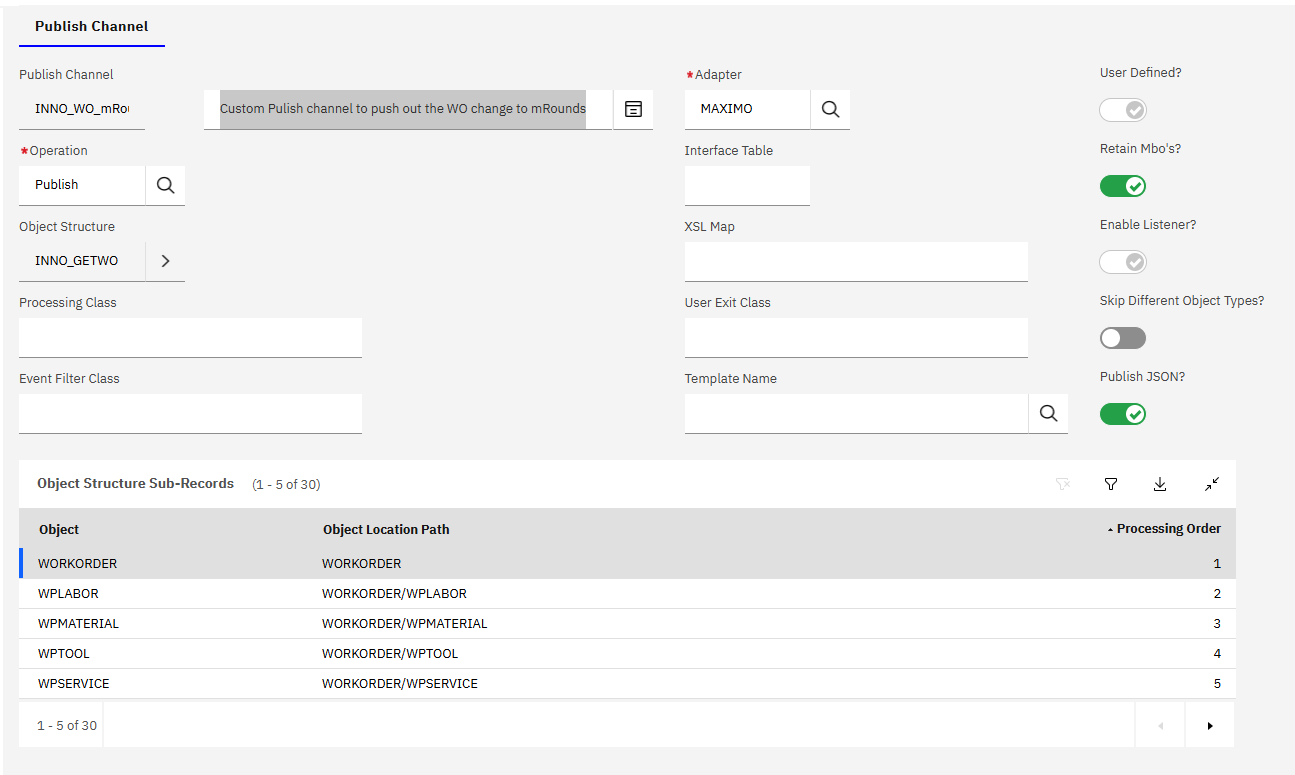Click path WORKORDER/WPTOOL
1295x775 pixels.
tap(390, 654)
